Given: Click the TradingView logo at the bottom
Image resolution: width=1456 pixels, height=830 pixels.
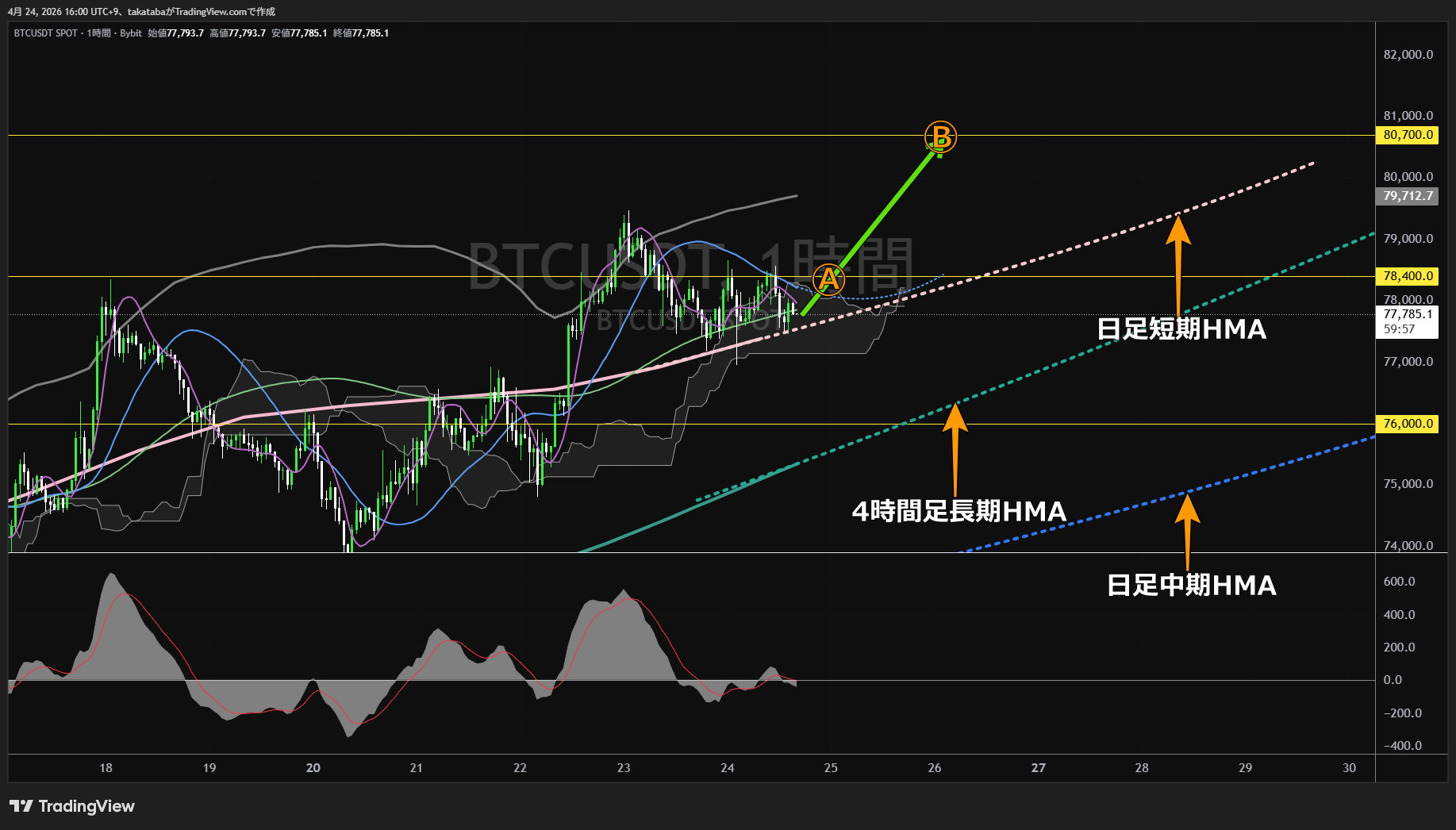Looking at the screenshot, I should (72, 806).
